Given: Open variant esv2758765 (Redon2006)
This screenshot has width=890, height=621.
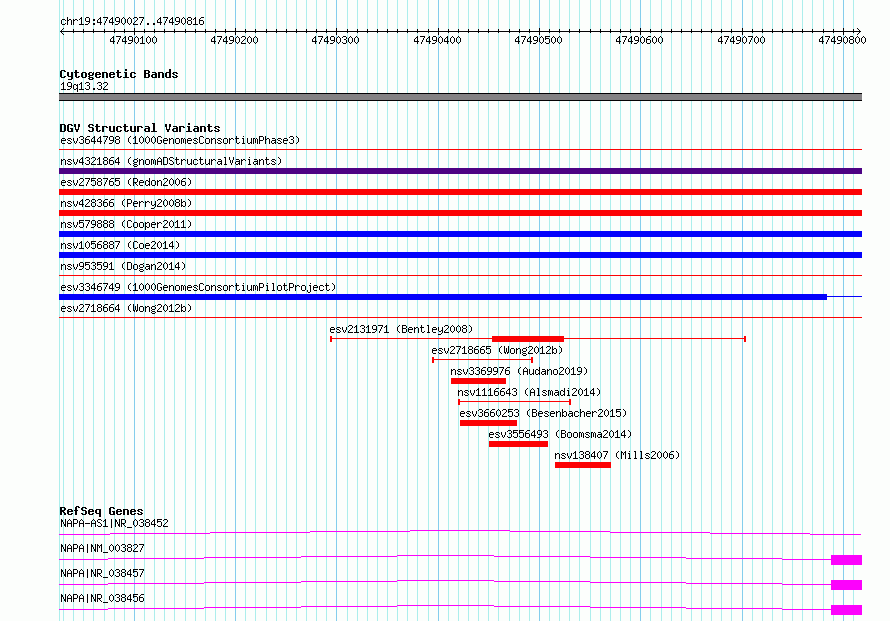Looking at the screenshot, I should point(126,182).
